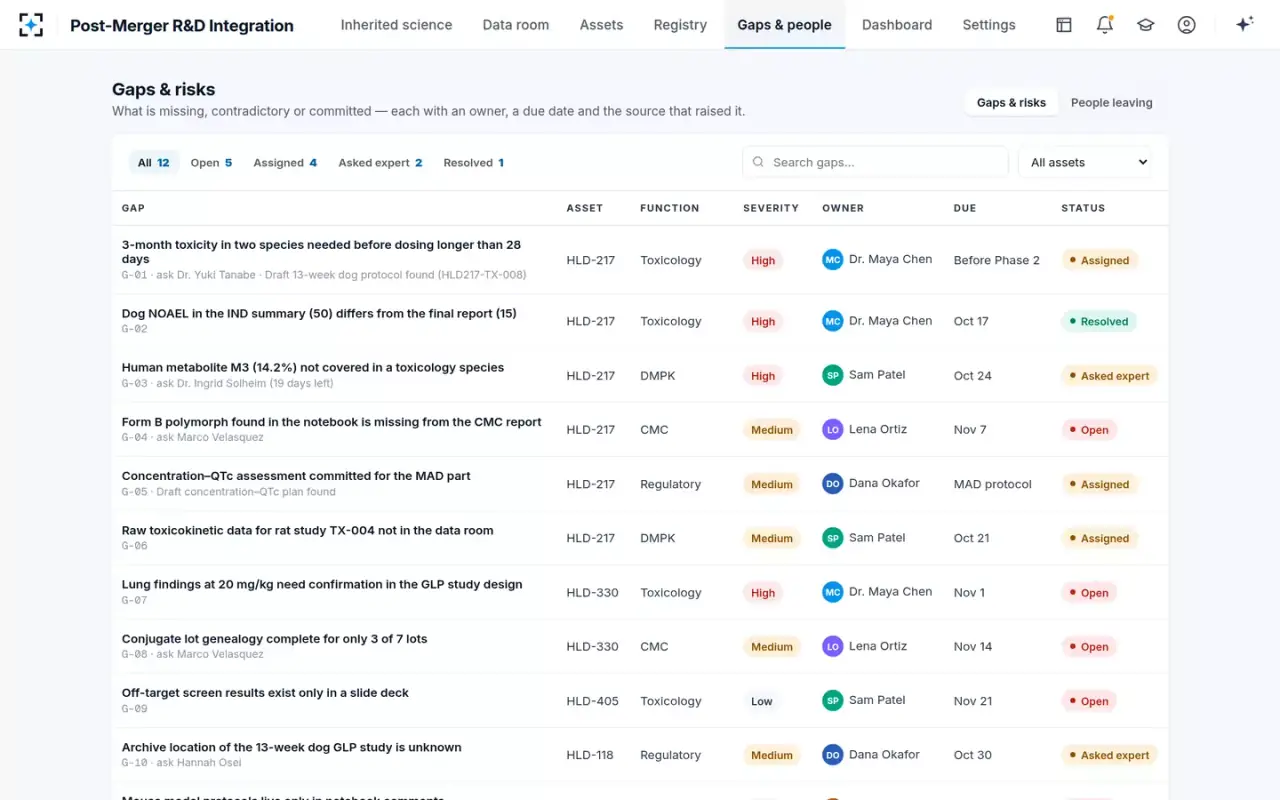Click Dana Okafor avatar in G-10 row
Image resolution: width=1280 pixels, height=800 pixels.
[832, 755]
